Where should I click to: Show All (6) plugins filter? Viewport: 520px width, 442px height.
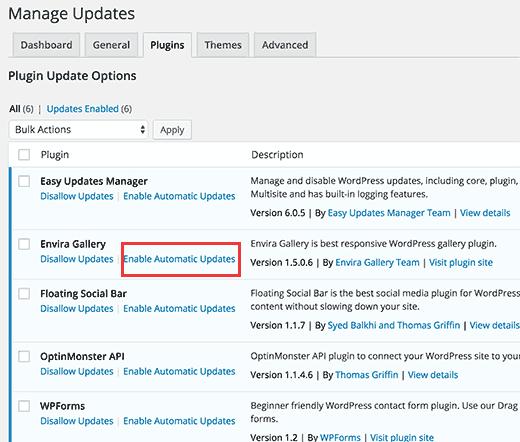tap(21, 109)
